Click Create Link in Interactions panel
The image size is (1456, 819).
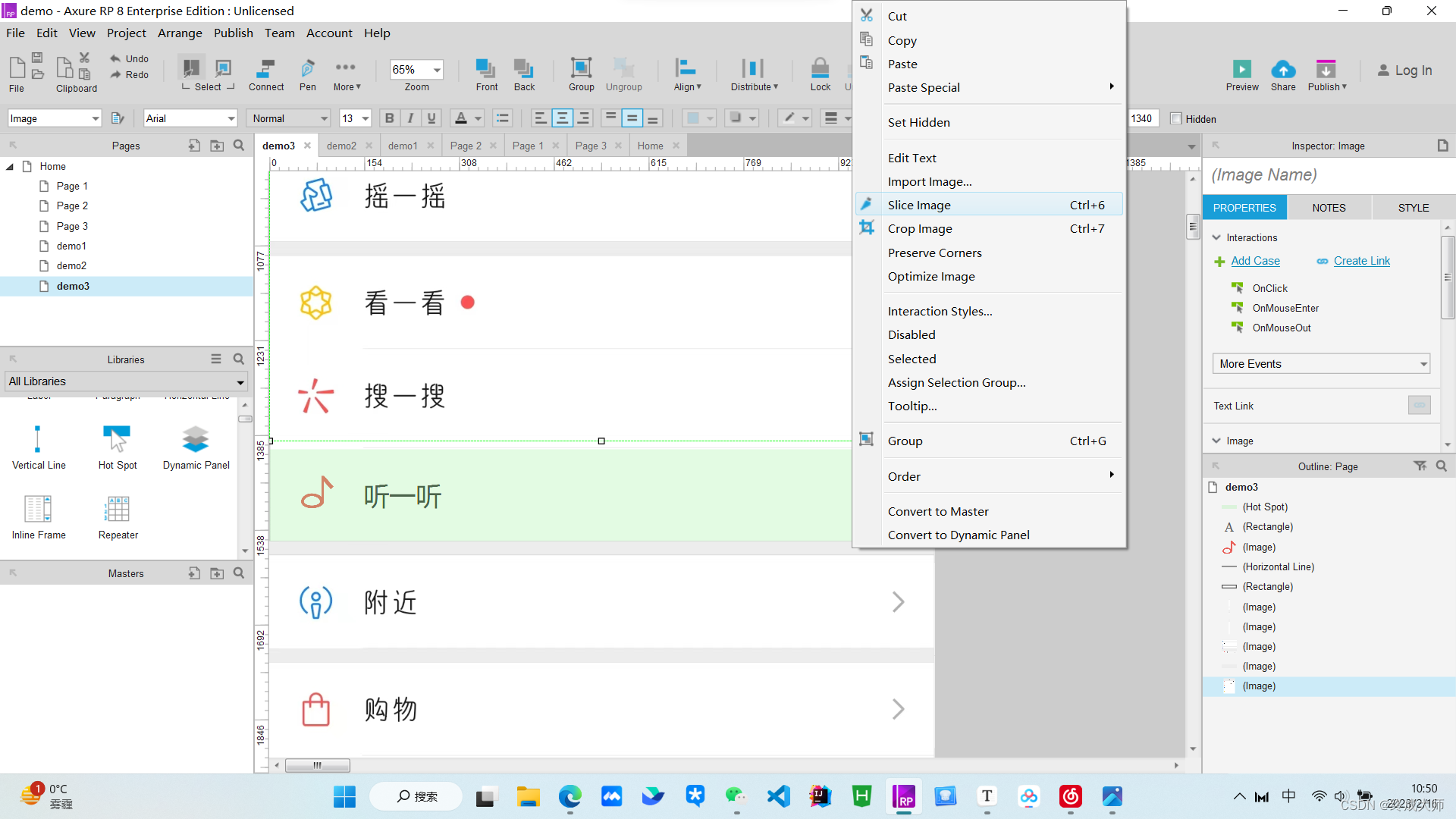click(1361, 261)
